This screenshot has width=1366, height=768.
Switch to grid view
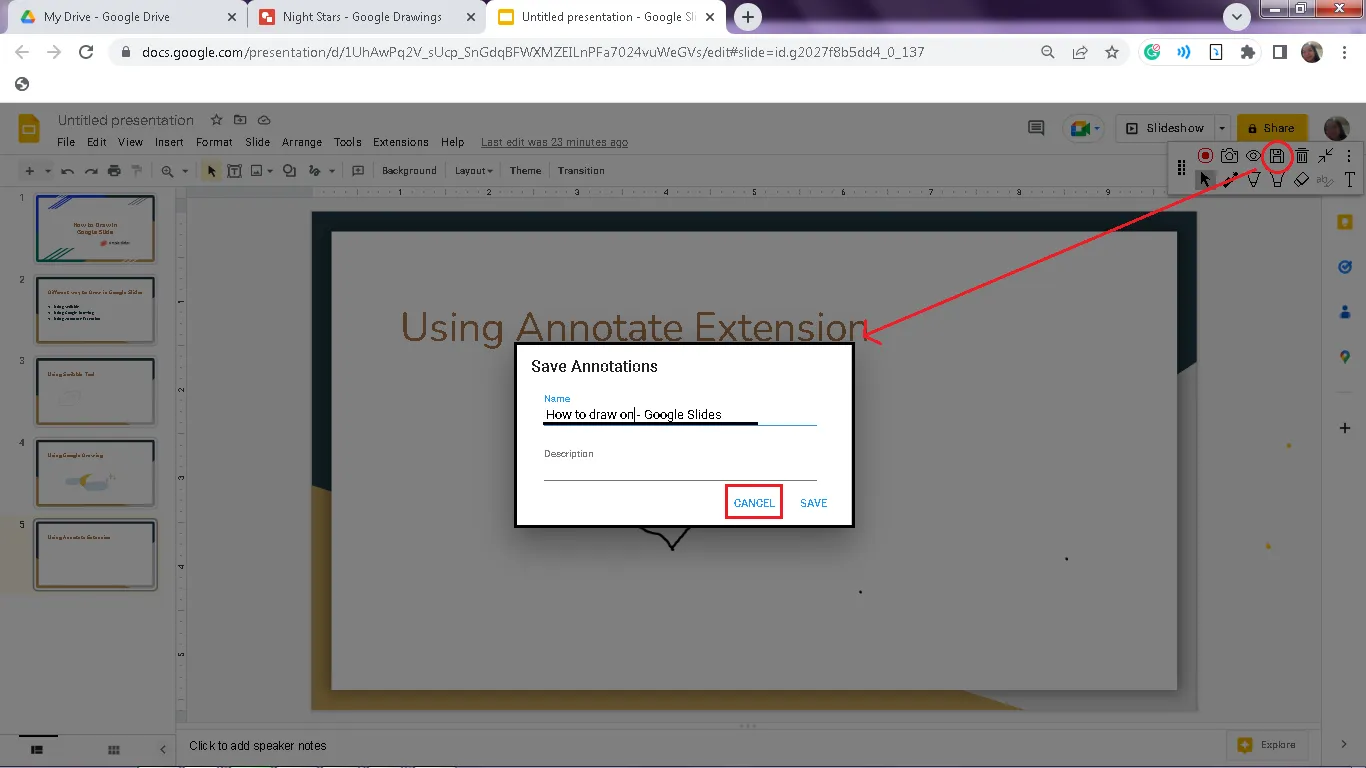tap(114, 749)
